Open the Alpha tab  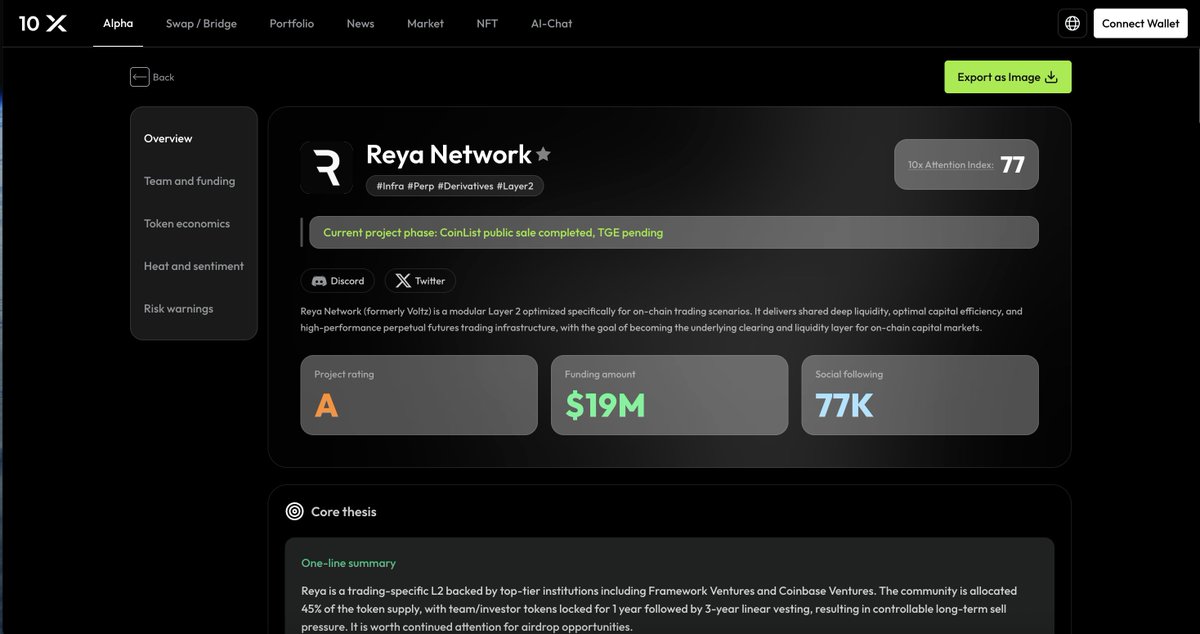tap(118, 23)
